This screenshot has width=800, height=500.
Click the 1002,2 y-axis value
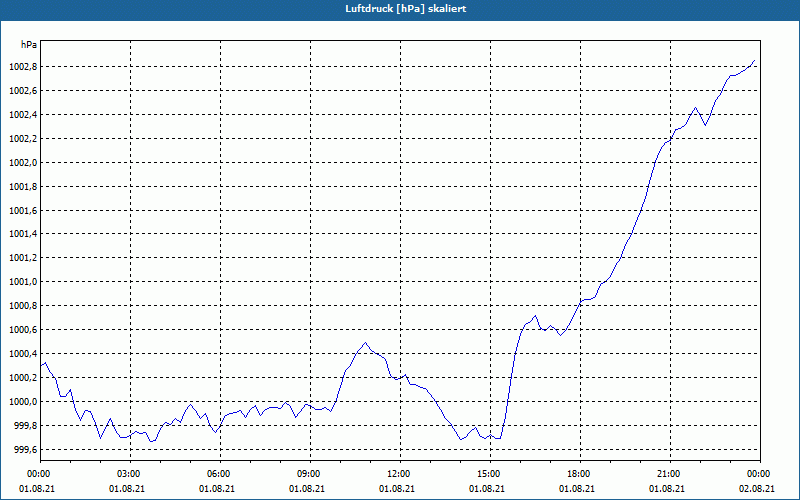(22, 139)
